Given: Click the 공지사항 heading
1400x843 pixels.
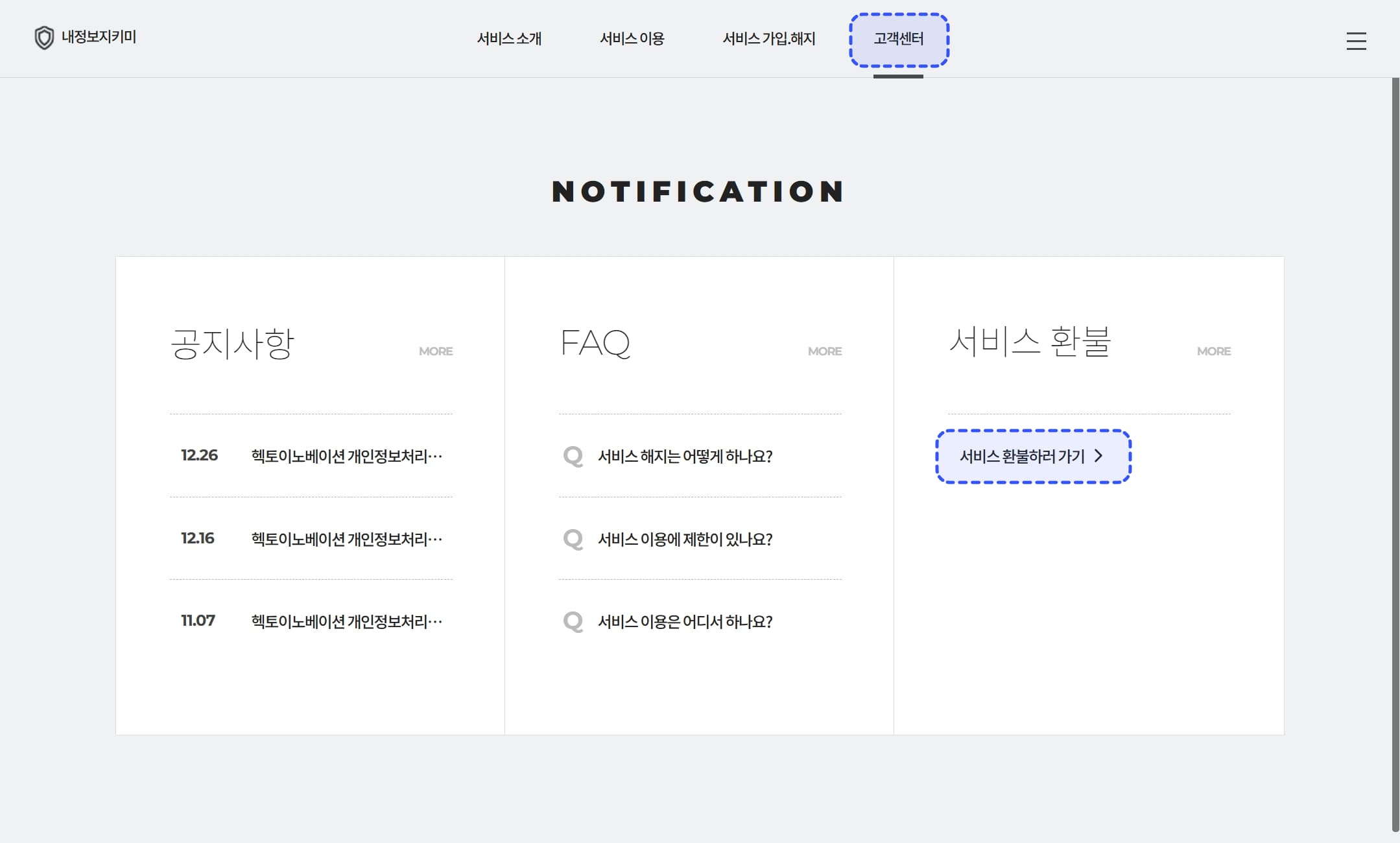Looking at the screenshot, I should pyautogui.click(x=232, y=343).
